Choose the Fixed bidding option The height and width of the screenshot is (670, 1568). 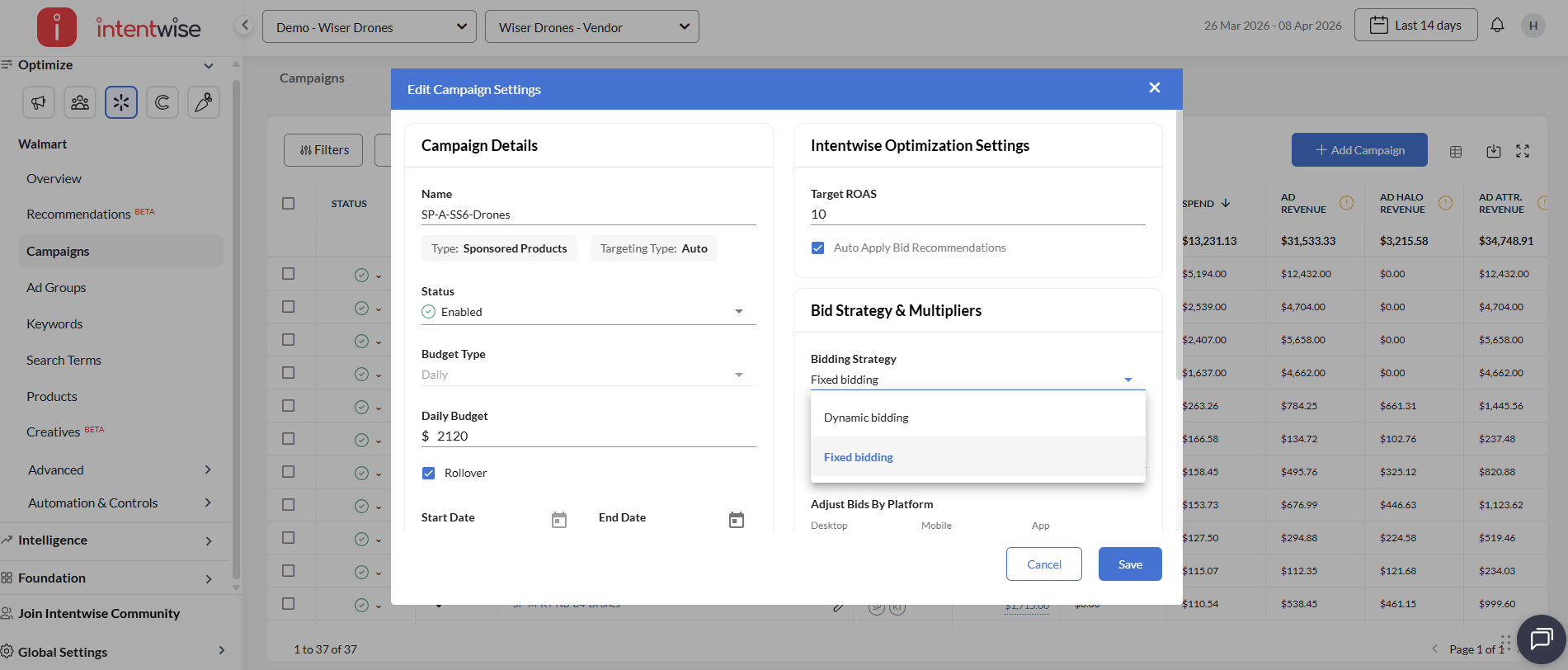pos(859,457)
